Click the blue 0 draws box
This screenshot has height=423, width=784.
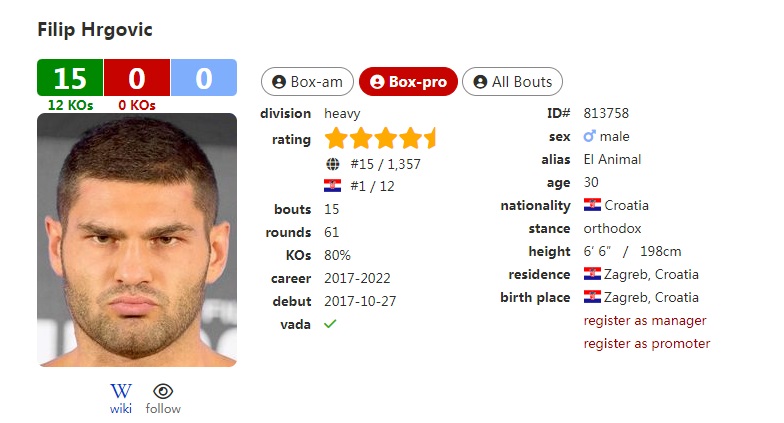tap(204, 78)
